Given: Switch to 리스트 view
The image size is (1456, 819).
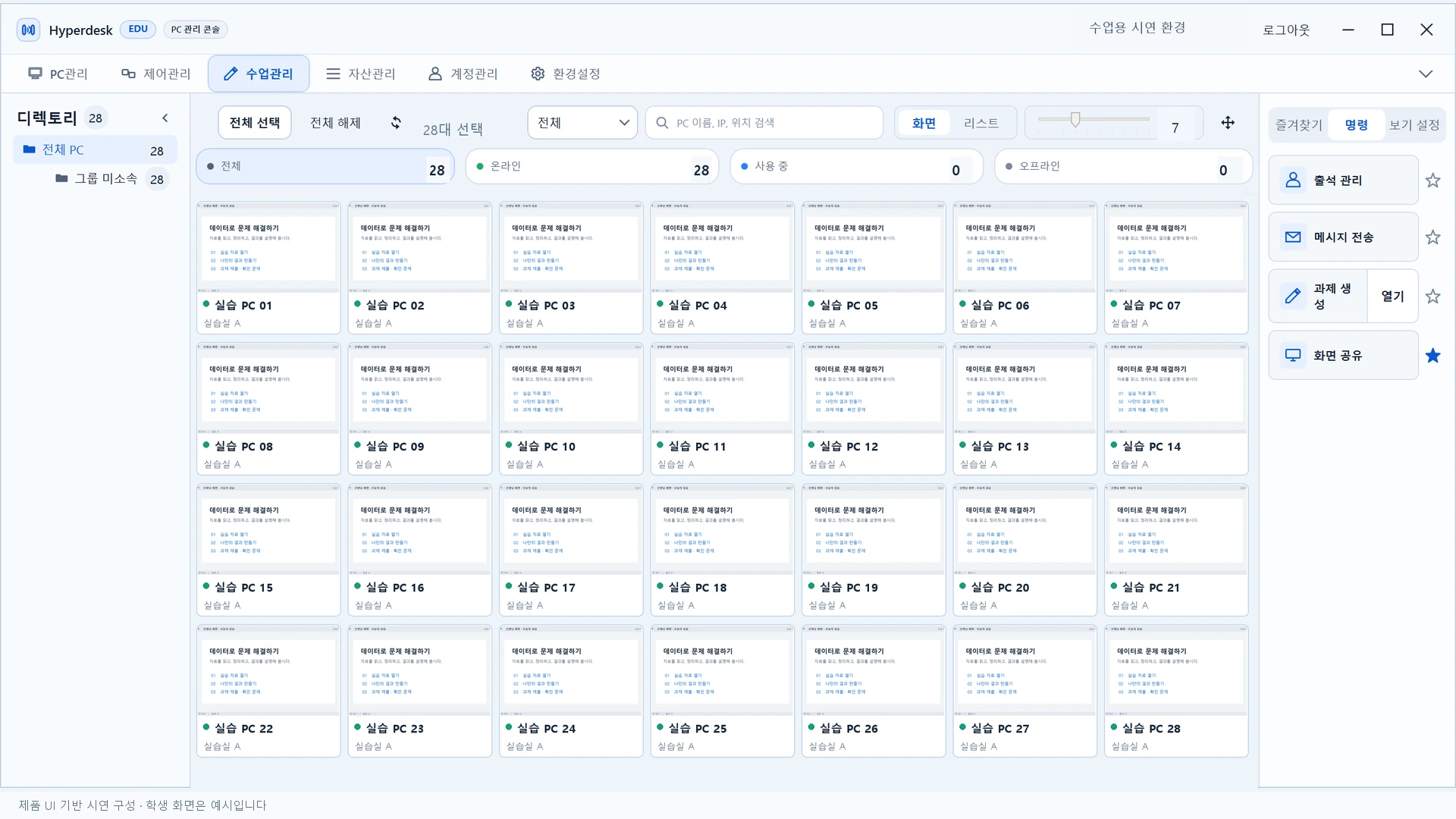Looking at the screenshot, I should 981,123.
